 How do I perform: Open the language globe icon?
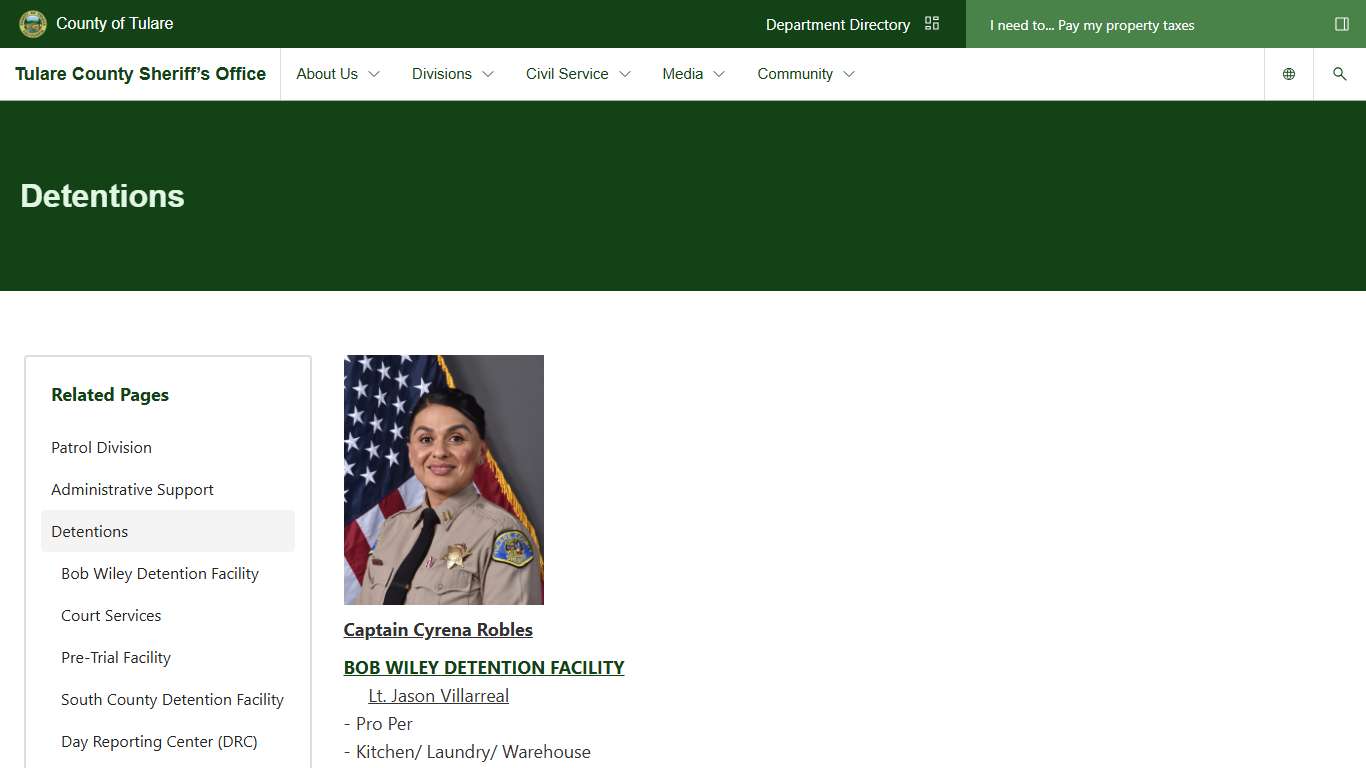click(1289, 74)
